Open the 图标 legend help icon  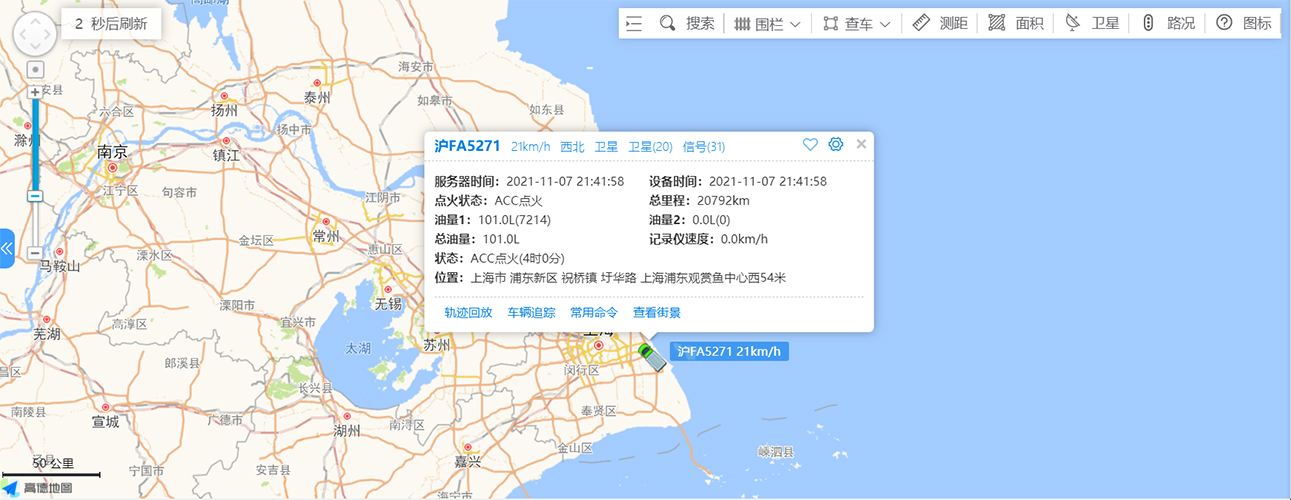(x=1244, y=23)
